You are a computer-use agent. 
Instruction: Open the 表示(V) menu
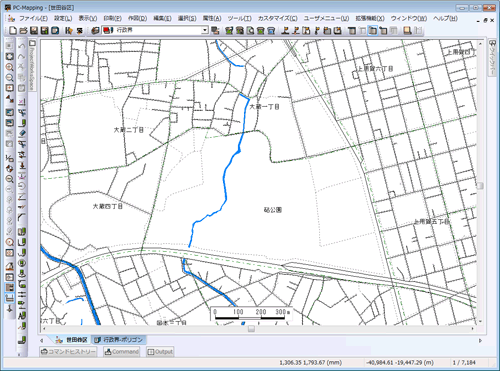(88, 18)
